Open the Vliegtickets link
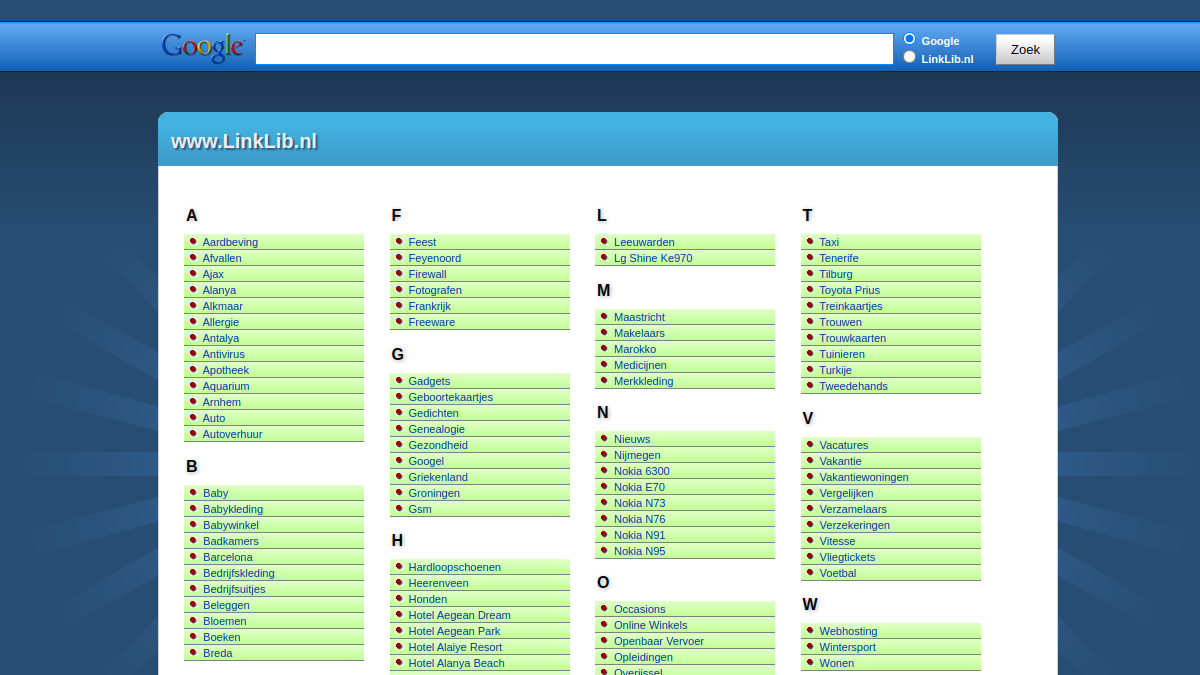This screenshot has height=675, width=1200. [x=847, y=557]
